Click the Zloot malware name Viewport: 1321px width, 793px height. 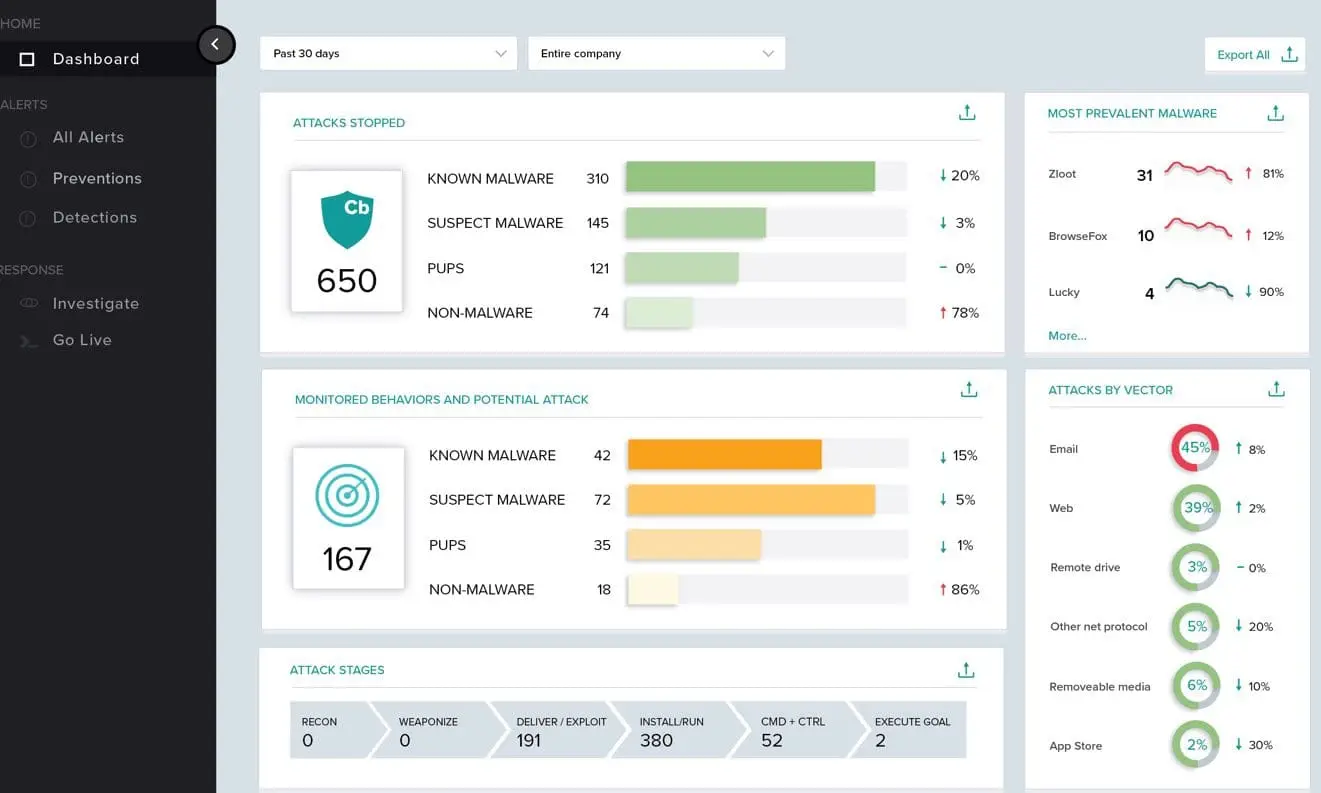click(x=1062, y=174)
